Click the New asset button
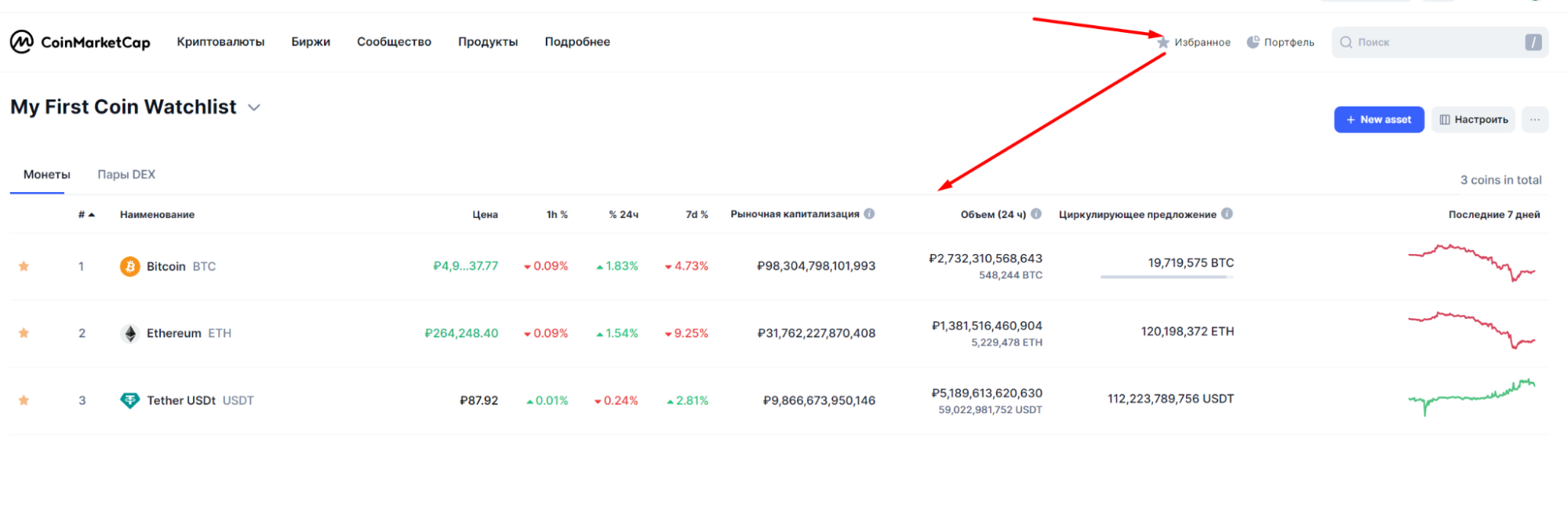The image size is (1568, 511). [x=1379, y=119]
